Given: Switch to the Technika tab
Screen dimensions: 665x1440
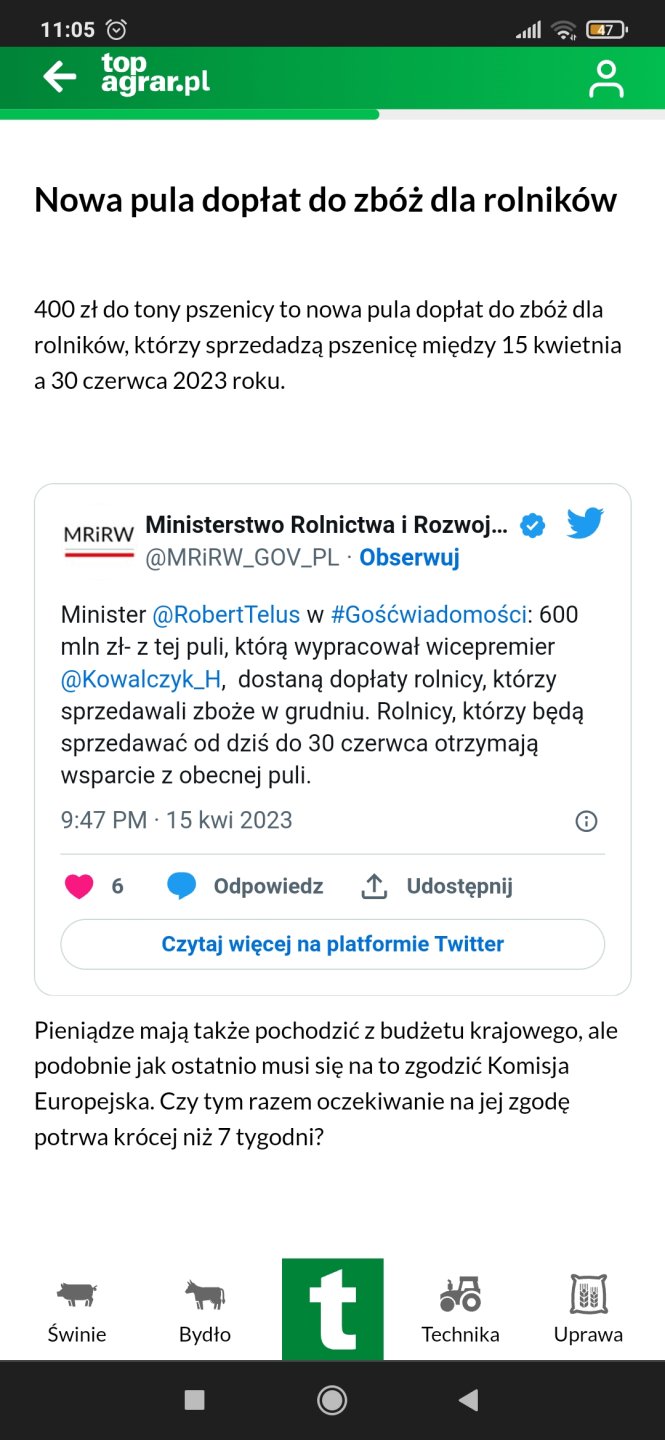Looking at the screenshot, I should 460,1311.
